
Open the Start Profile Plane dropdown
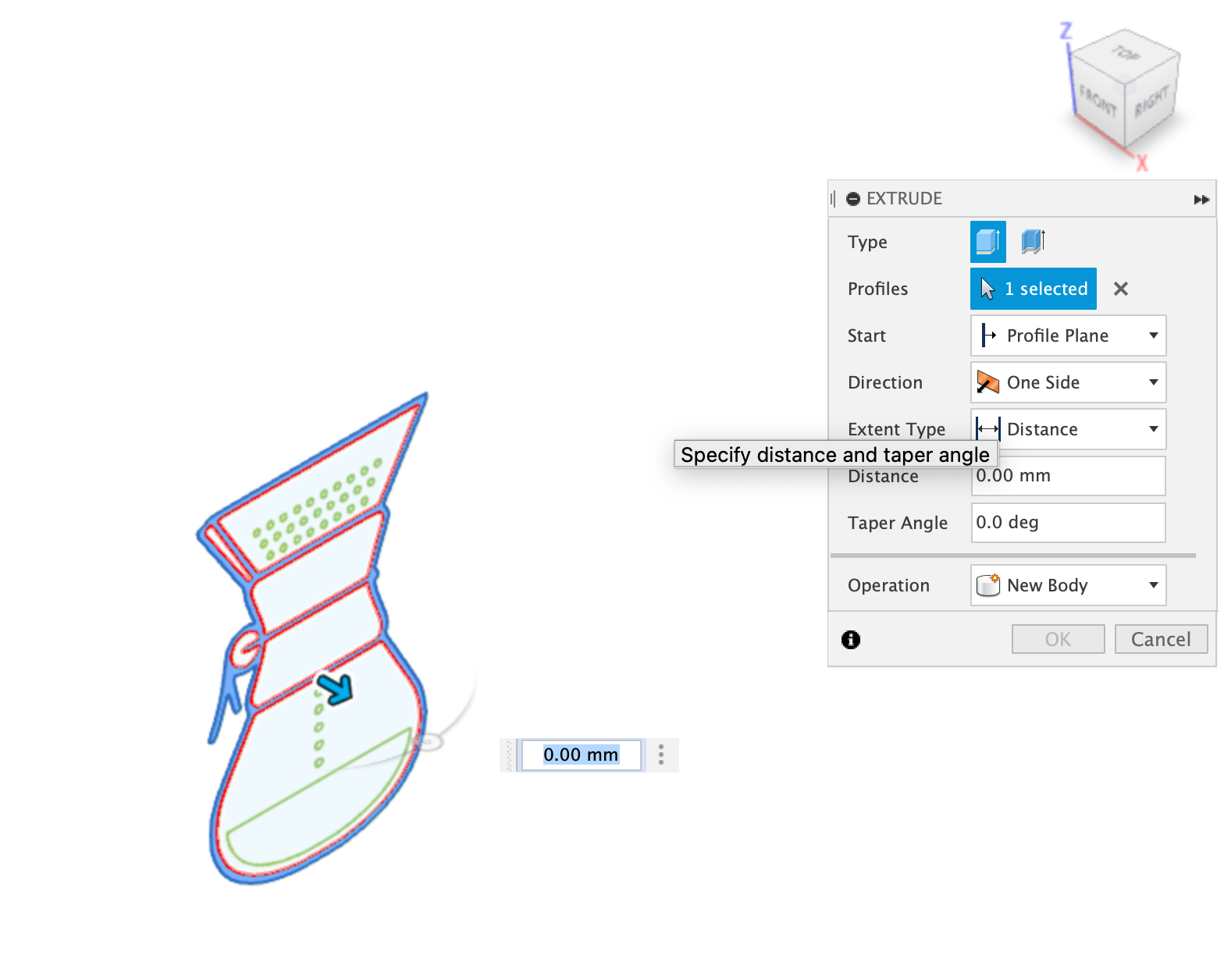(1068, 336)
